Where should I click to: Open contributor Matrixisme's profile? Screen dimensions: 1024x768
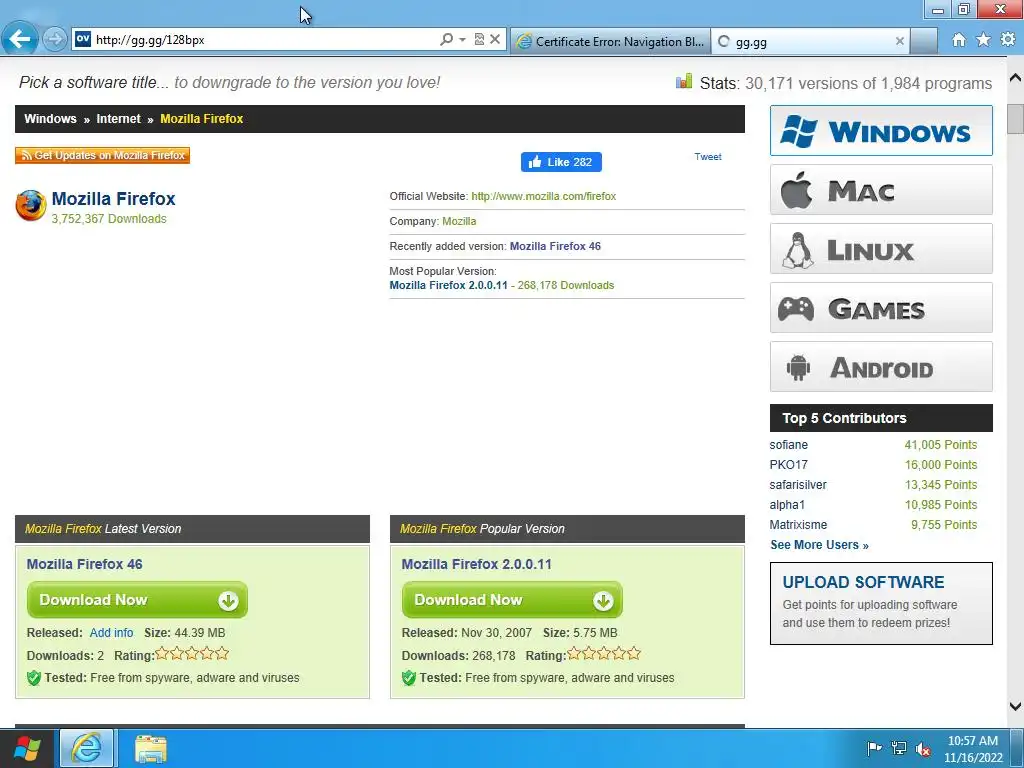[x=798, y=525]
